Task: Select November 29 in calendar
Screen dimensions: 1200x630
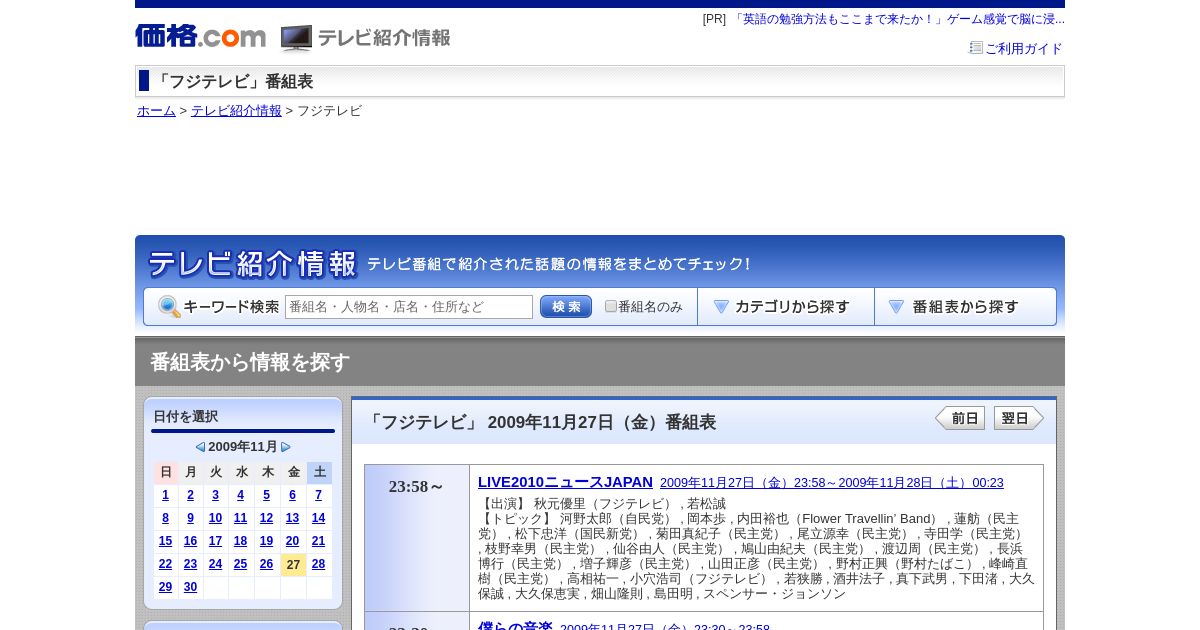Action: pos(166,587)
